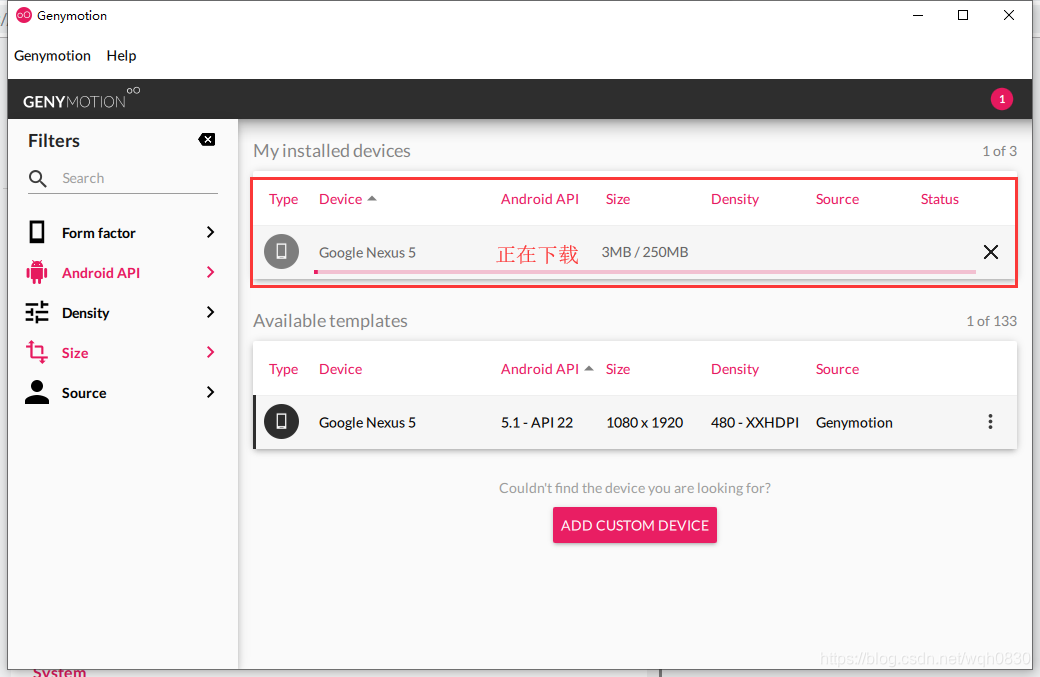Click the template Android API sort arrow

pyautogui.click(x=588, y=368)
